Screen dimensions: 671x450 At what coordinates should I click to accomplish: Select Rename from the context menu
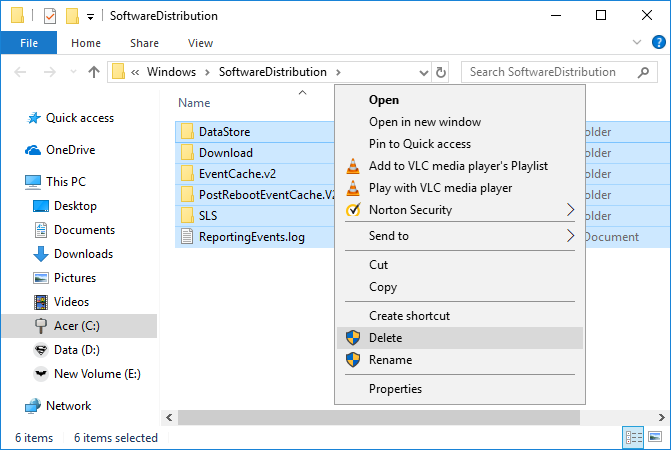pos(389,360)
